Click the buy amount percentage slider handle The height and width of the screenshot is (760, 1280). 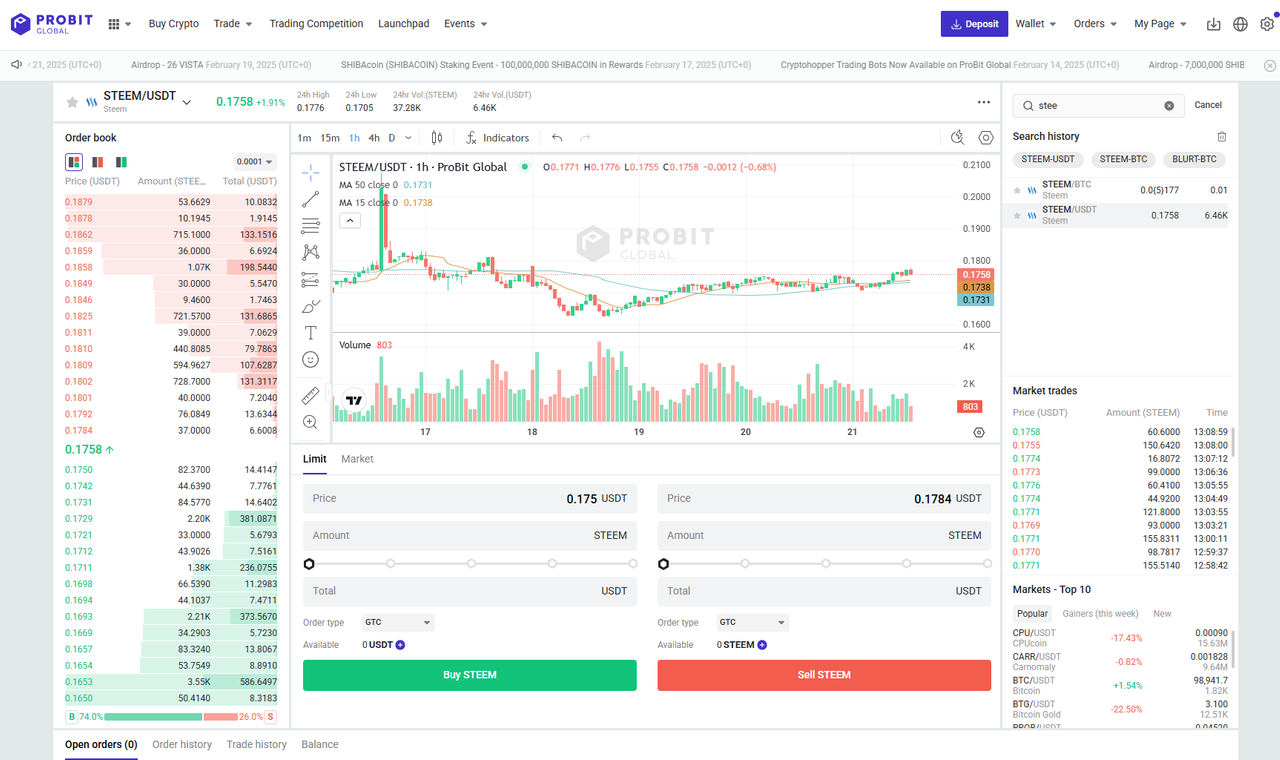309,564
